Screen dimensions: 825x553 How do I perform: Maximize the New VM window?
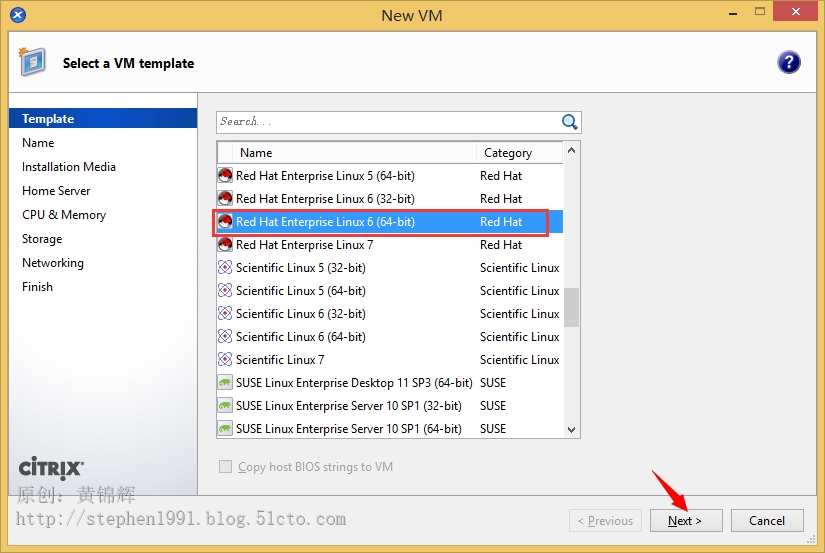[x=760, y=12]
